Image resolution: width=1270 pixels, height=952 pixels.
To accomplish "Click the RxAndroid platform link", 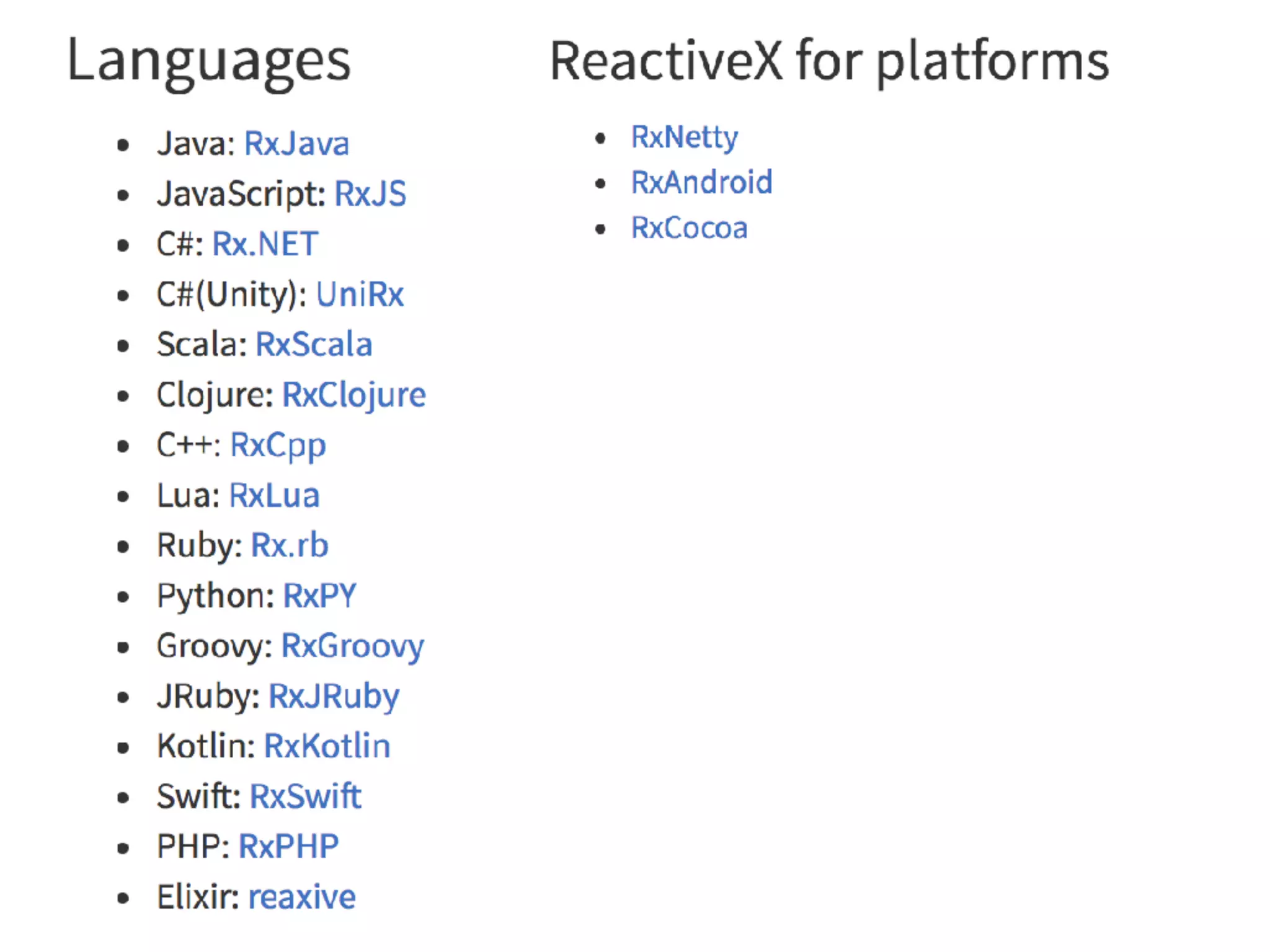I will click(701, 182).
